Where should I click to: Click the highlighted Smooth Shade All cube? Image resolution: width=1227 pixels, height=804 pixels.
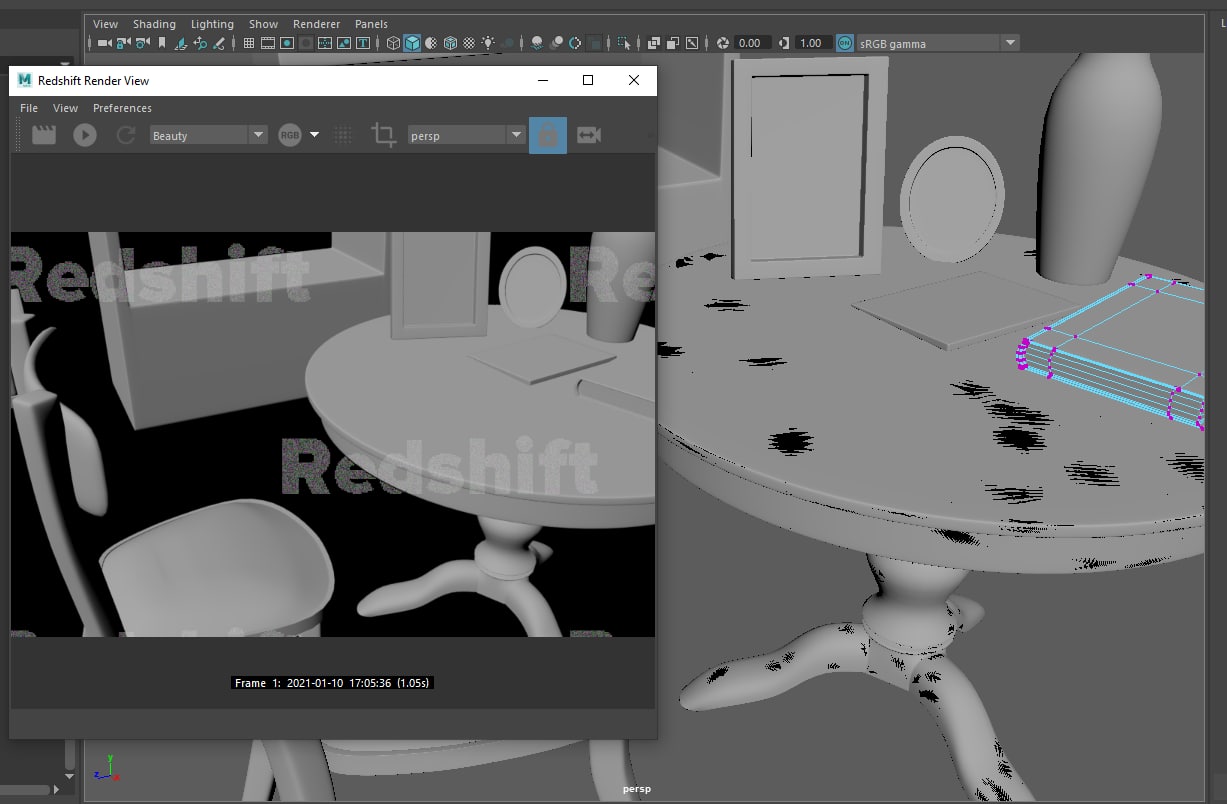[412, 43]
